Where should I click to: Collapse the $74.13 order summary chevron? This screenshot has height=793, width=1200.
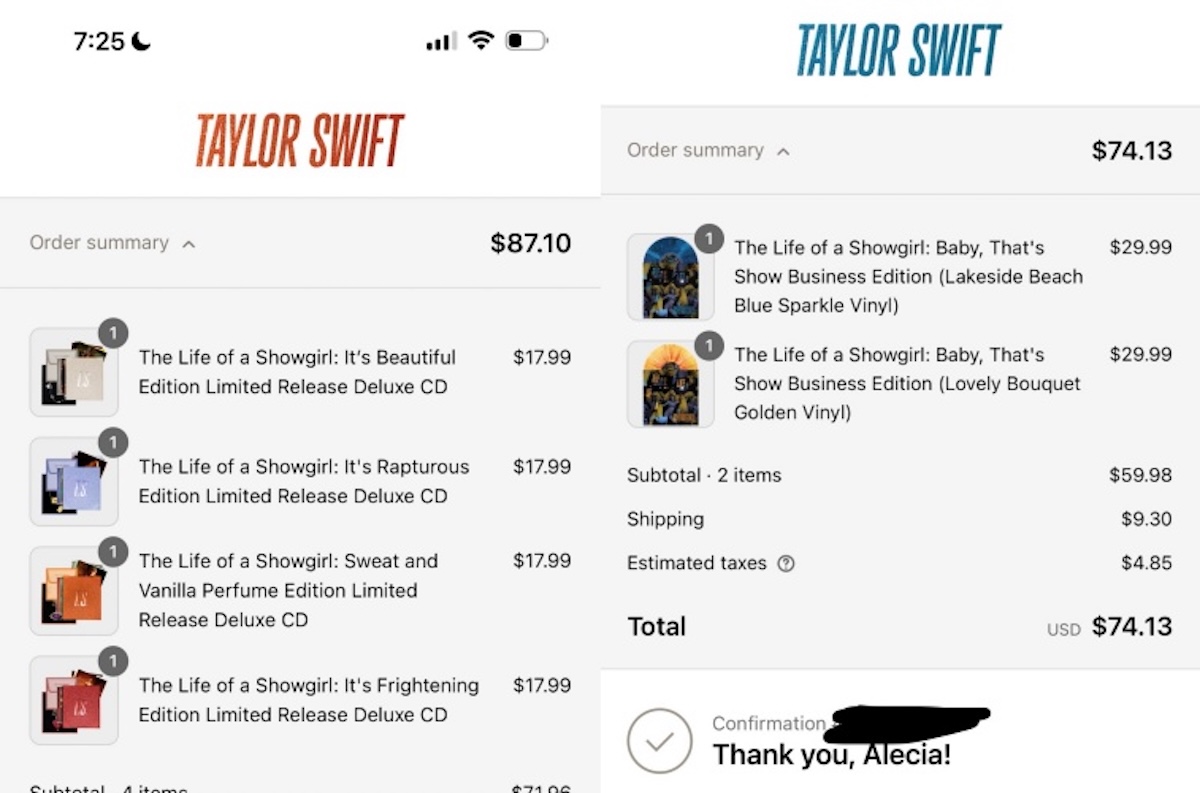click(783, 152)
